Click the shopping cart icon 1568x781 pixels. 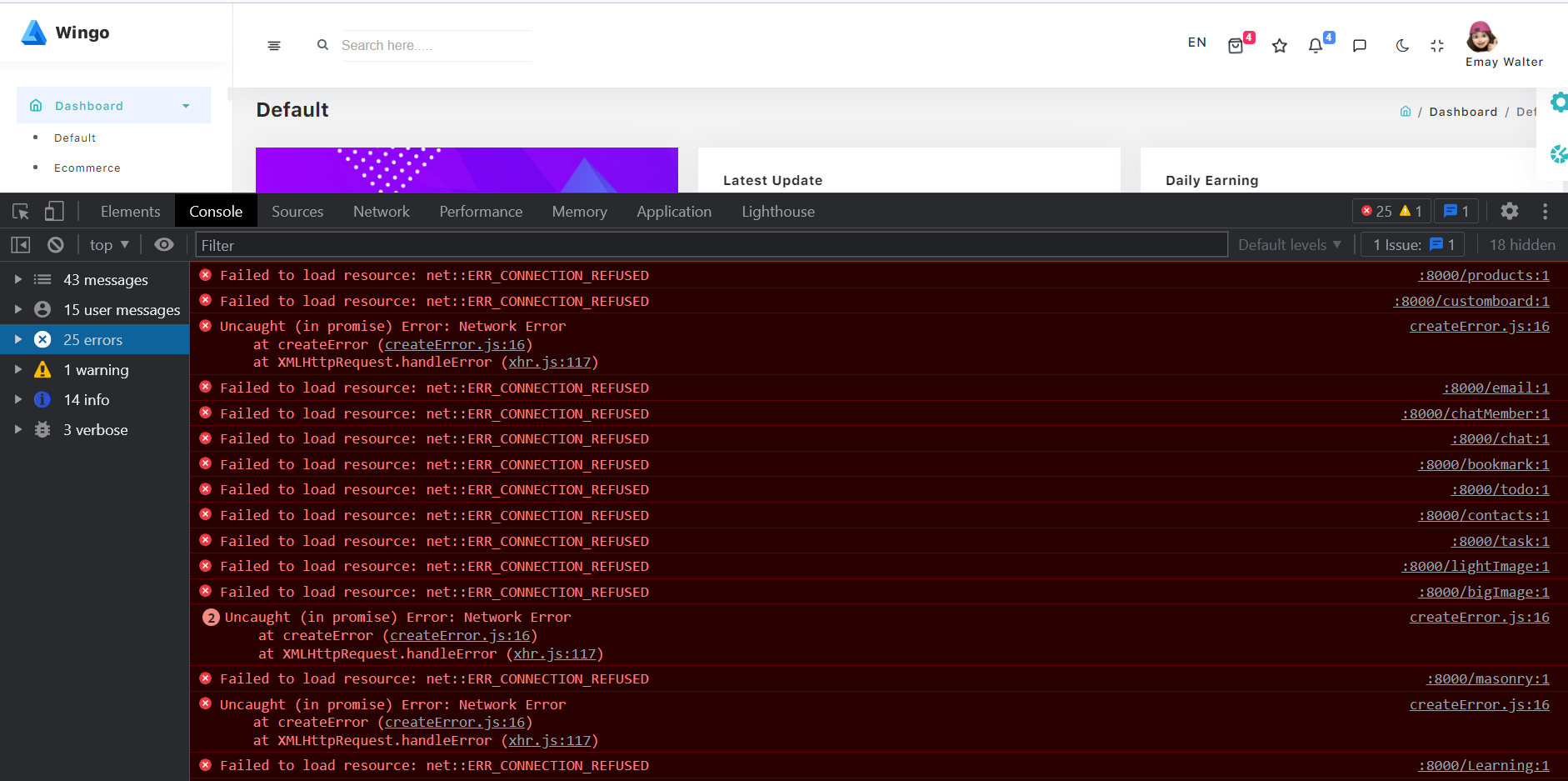pos(1236,46)
